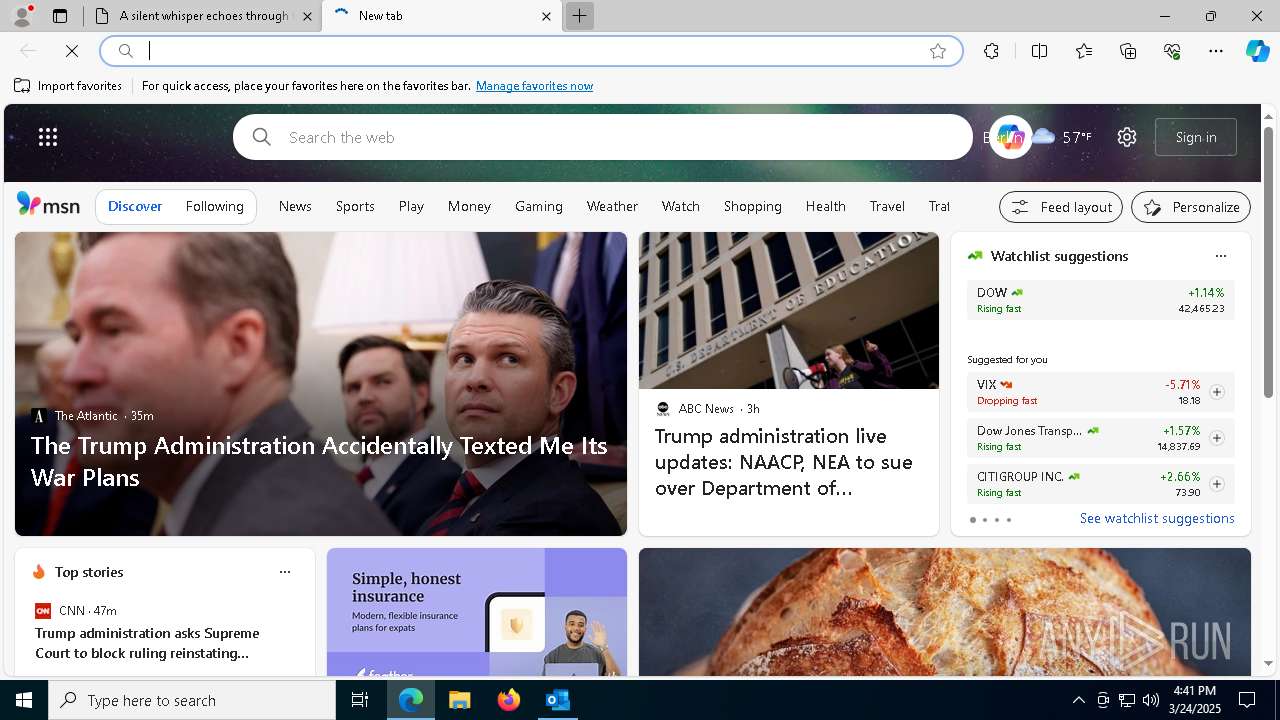
Task: Go to the msn home logo
Action: point(48,205)
